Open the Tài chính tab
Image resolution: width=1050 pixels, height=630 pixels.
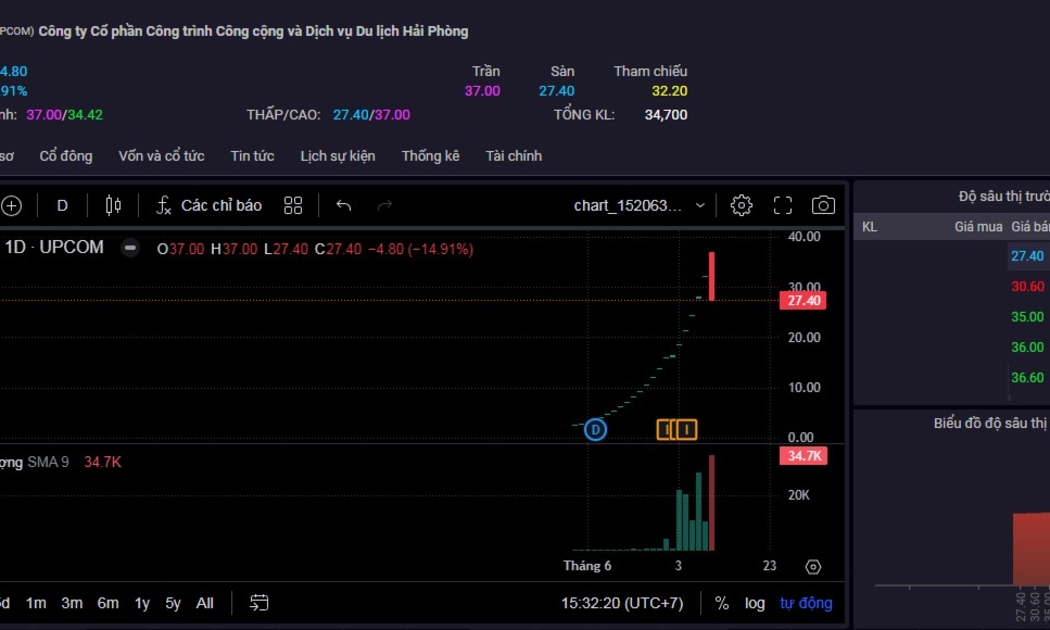click(x=513, y=156)
